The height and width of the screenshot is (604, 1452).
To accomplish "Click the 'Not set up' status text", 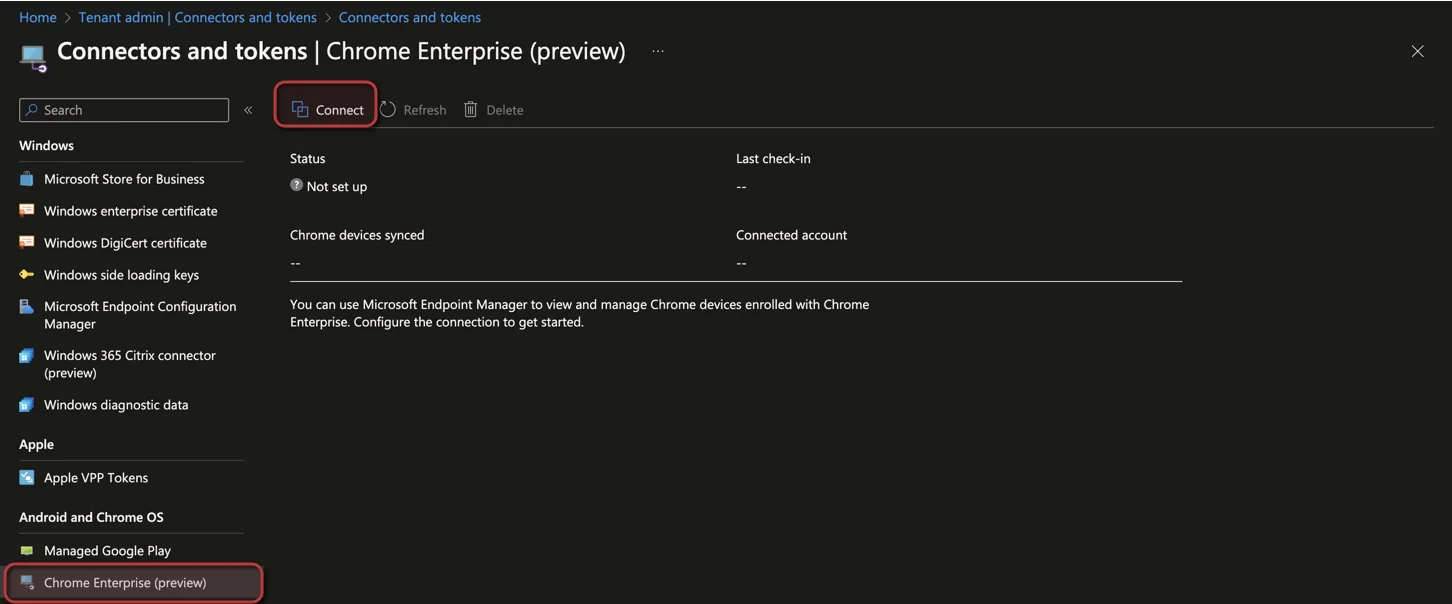I will [337, 187].
